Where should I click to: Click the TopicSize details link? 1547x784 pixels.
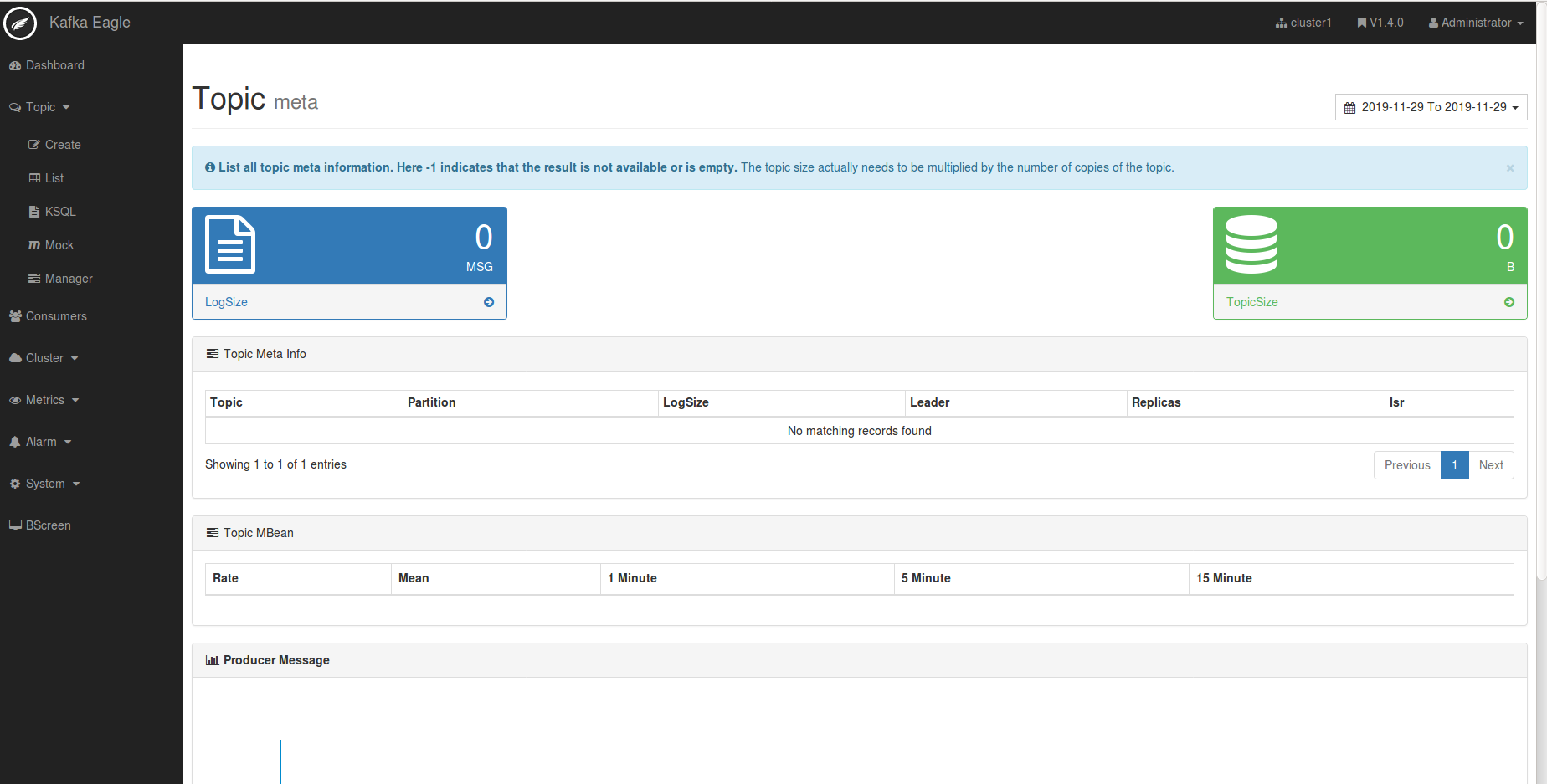1370,302
